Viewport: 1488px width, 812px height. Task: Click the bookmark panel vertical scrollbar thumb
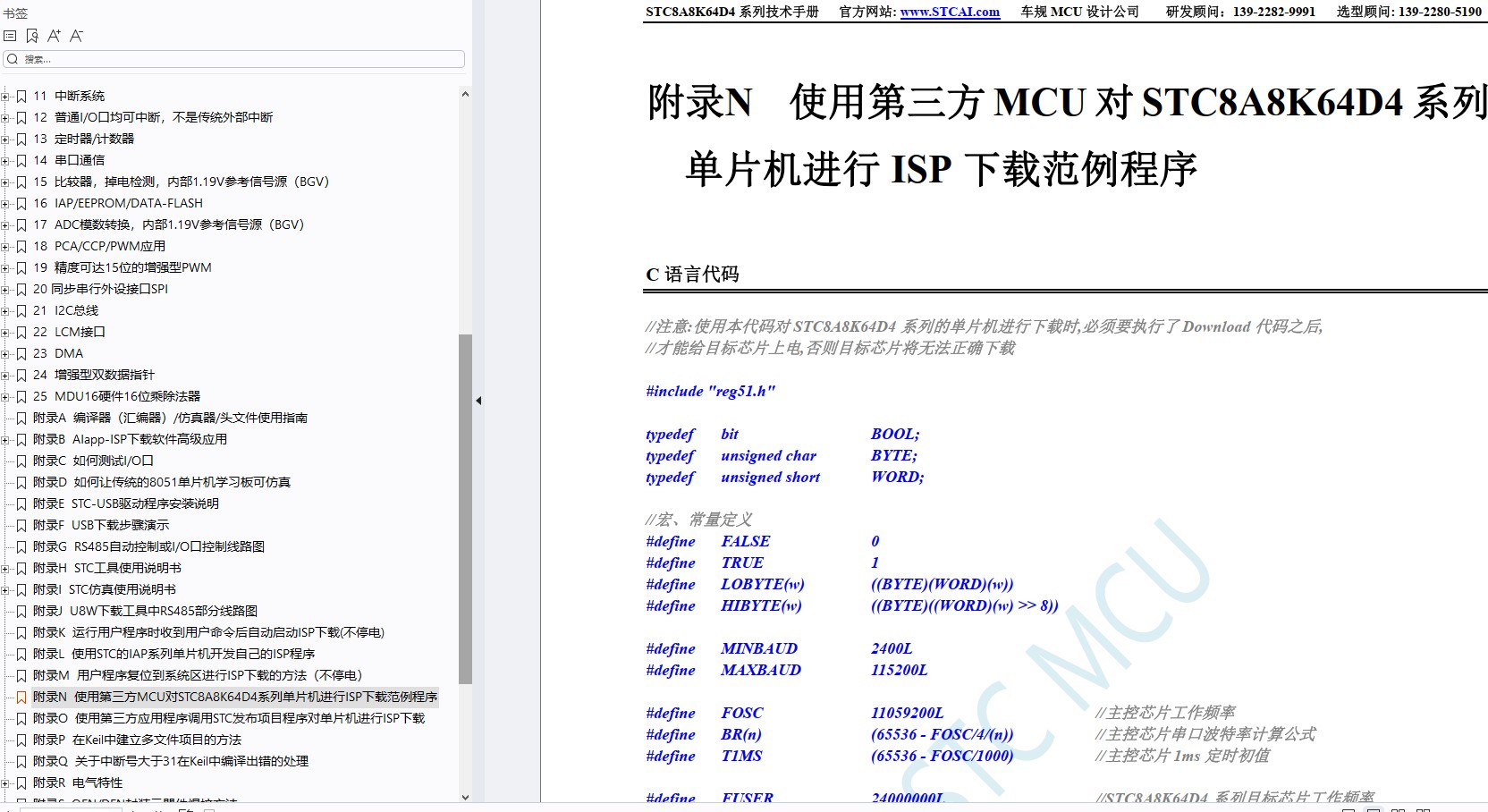coord(465,509)
